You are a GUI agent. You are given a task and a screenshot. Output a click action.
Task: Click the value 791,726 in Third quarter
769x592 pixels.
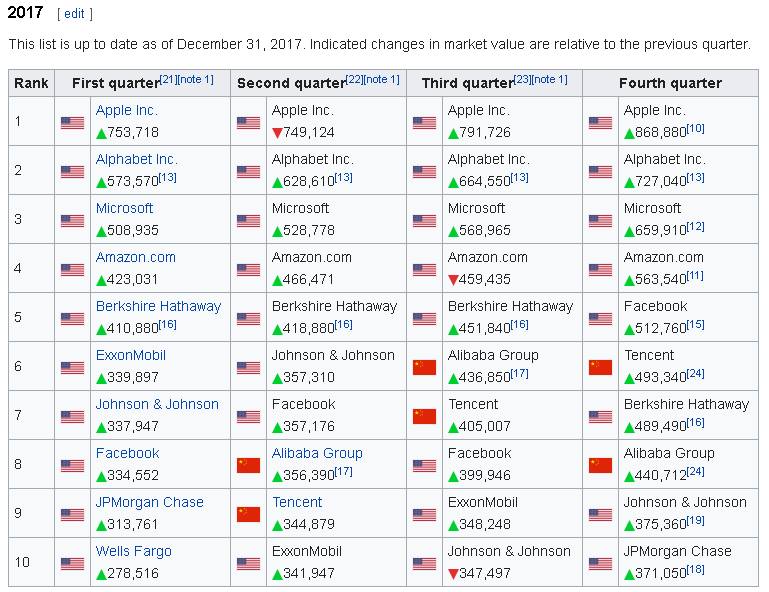point(485,132)
